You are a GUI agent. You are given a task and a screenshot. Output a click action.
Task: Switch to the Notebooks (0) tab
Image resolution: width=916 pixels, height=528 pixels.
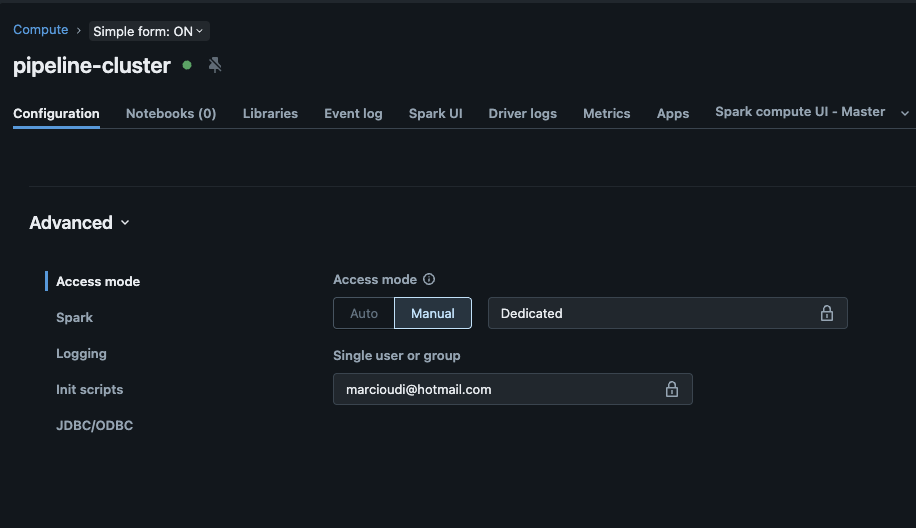[x=171, y=114]
